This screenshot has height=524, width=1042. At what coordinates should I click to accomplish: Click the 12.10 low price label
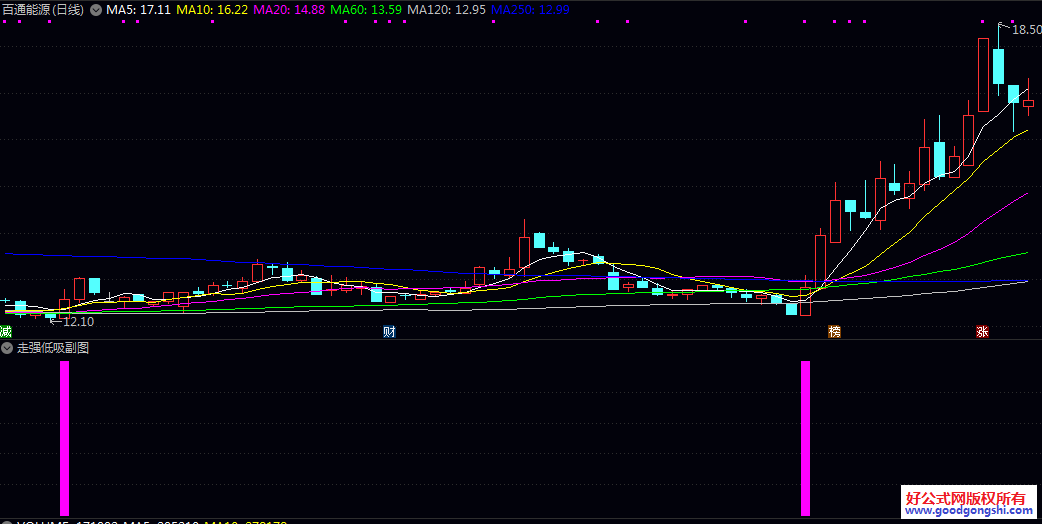pos(78,322)
